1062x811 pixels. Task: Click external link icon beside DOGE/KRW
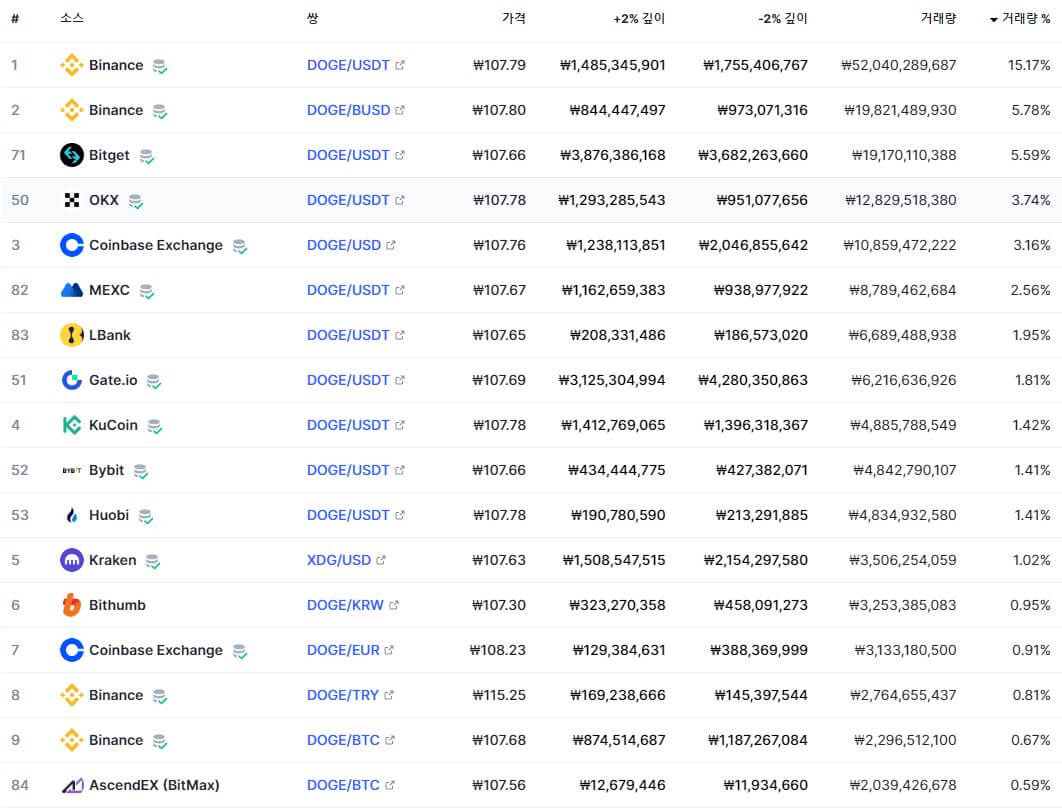click(x=394, y=605)
